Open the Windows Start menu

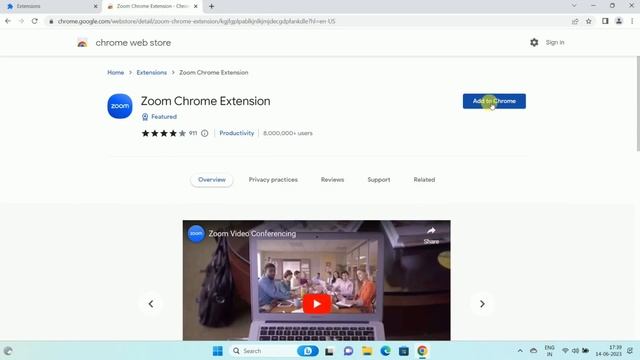218,351
